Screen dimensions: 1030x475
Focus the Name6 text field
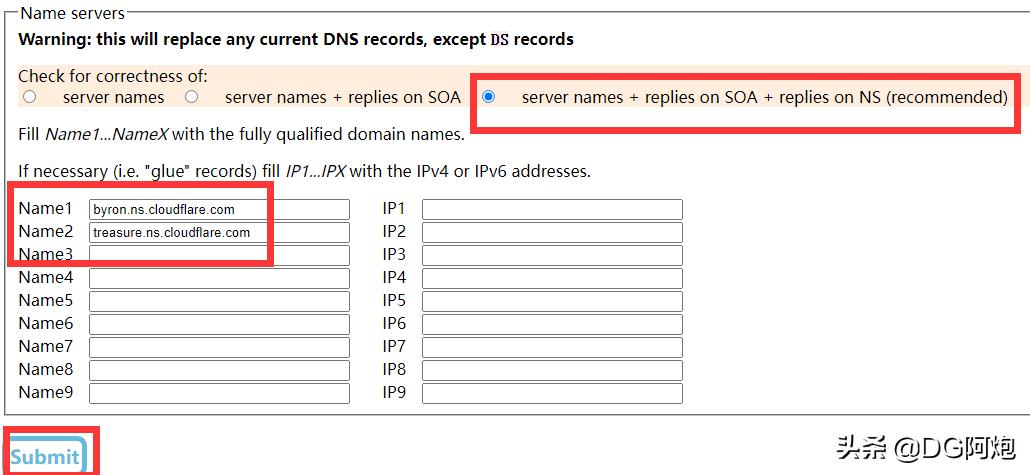tap(219, 324)
